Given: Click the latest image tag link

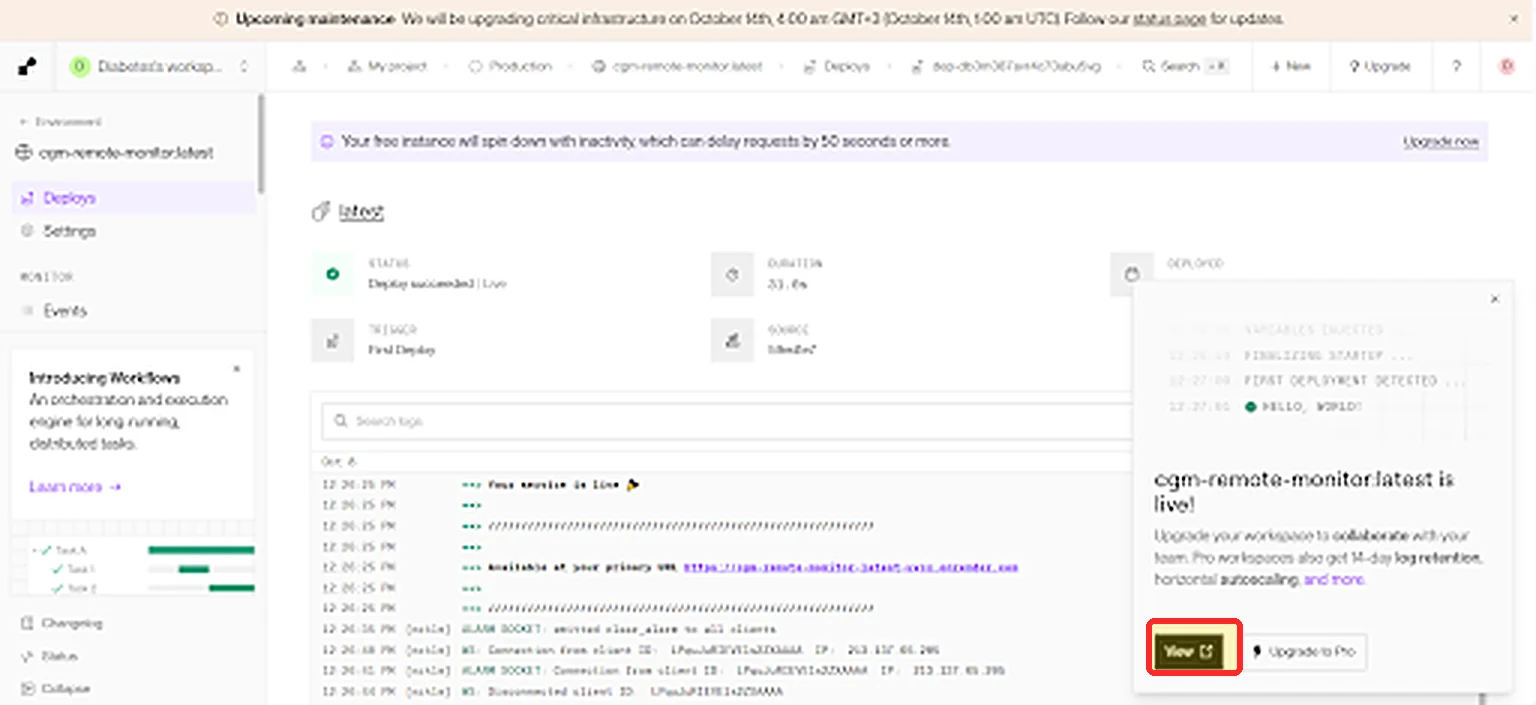Looking at the screenshot, I should 361,212.
